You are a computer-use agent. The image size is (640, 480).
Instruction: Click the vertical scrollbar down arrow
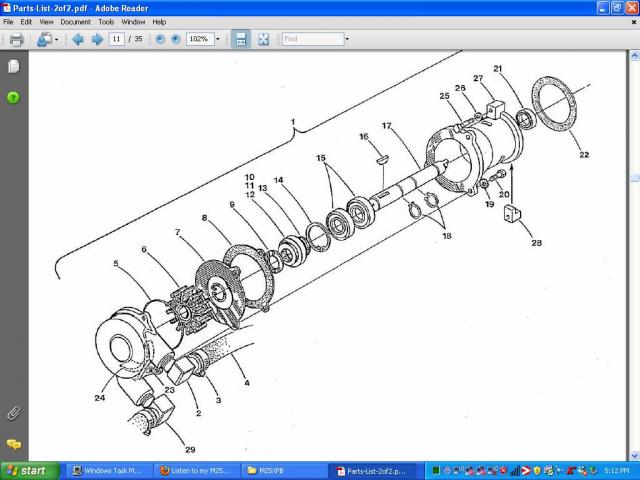(635, 456)
